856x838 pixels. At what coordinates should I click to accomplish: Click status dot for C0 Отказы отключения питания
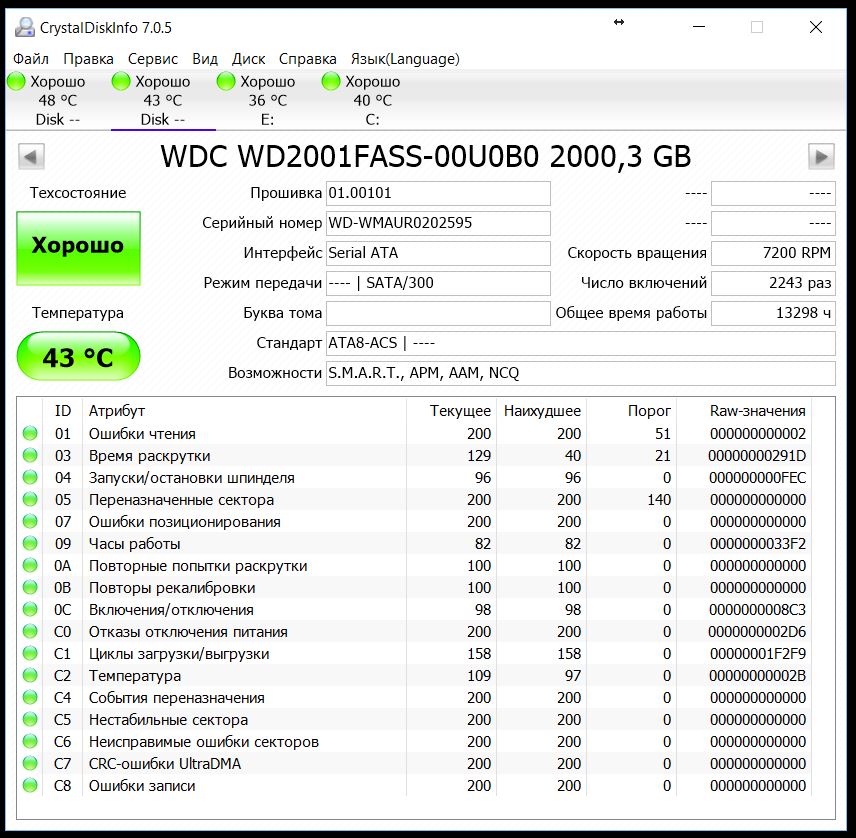pyautogui.click(x=30, y=632)
